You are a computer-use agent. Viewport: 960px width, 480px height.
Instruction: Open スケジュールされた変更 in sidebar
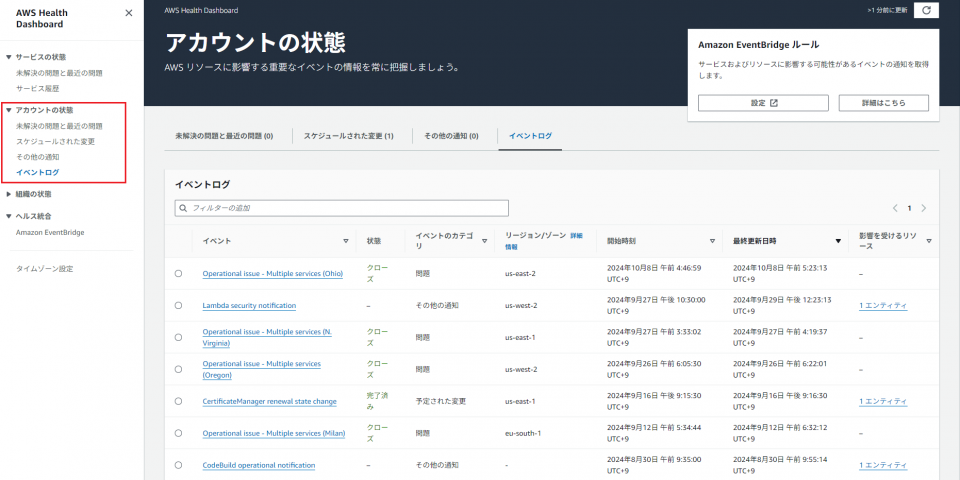(55, 141)
